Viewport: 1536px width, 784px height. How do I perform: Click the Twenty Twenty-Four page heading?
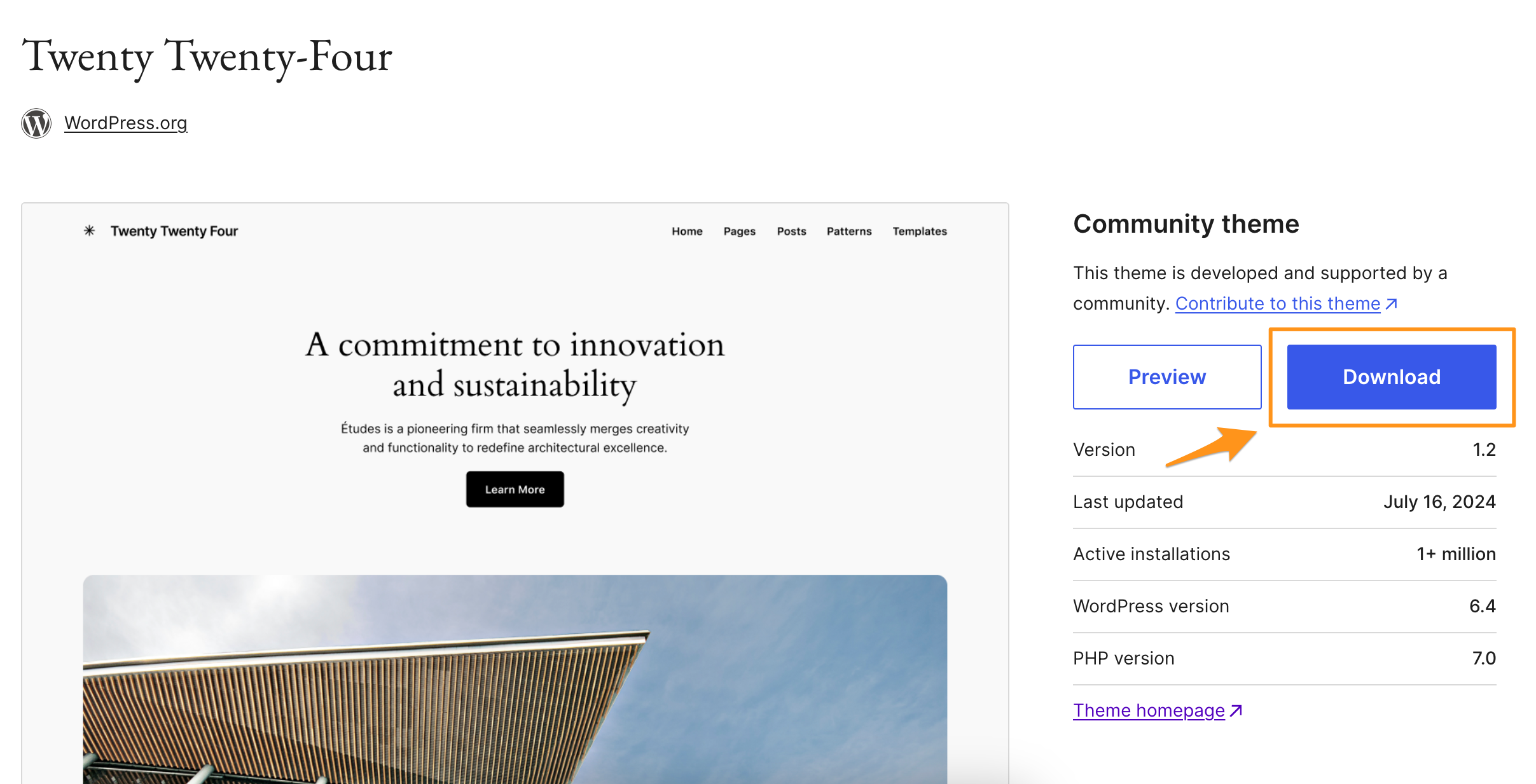(x=207, y=57)
